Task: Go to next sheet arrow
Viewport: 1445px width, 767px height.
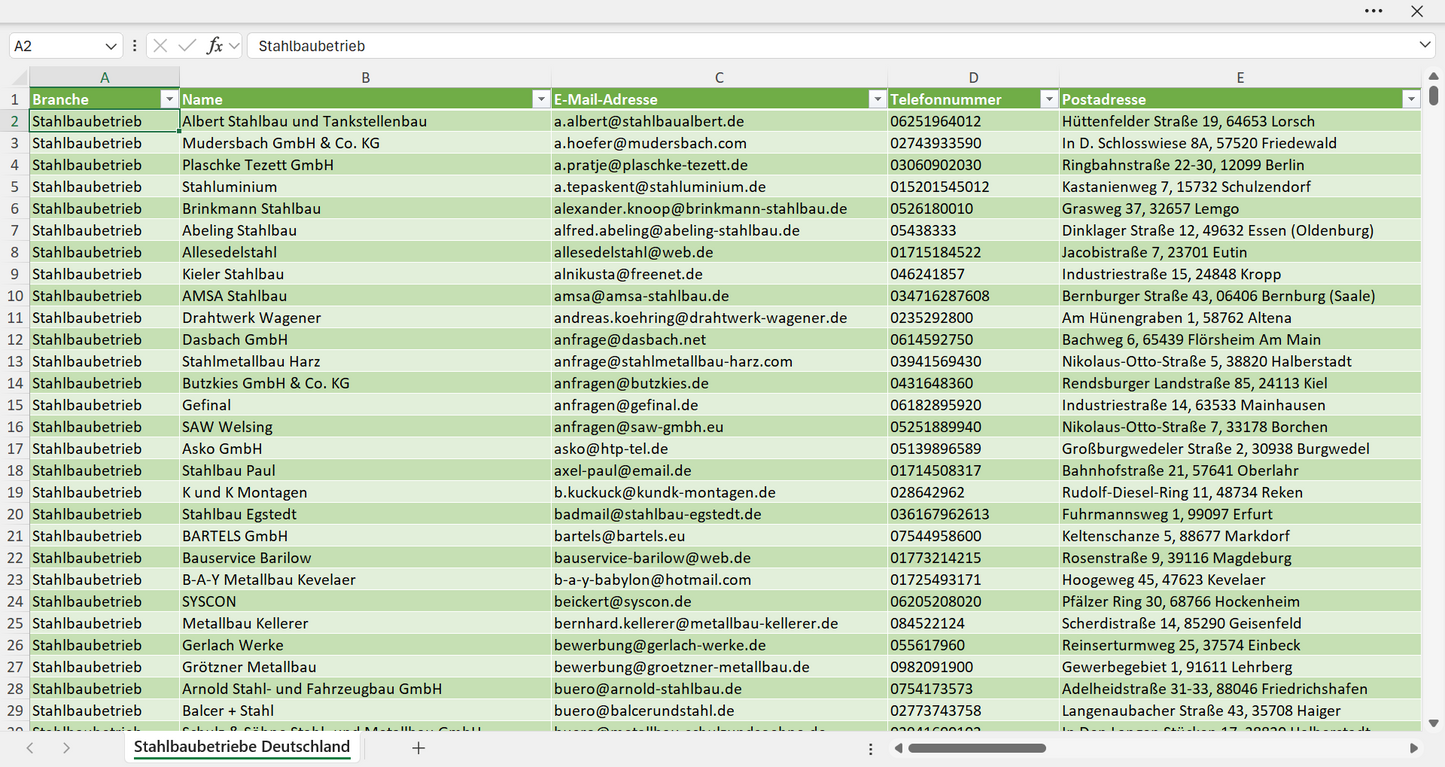Action: click(66, 747)
